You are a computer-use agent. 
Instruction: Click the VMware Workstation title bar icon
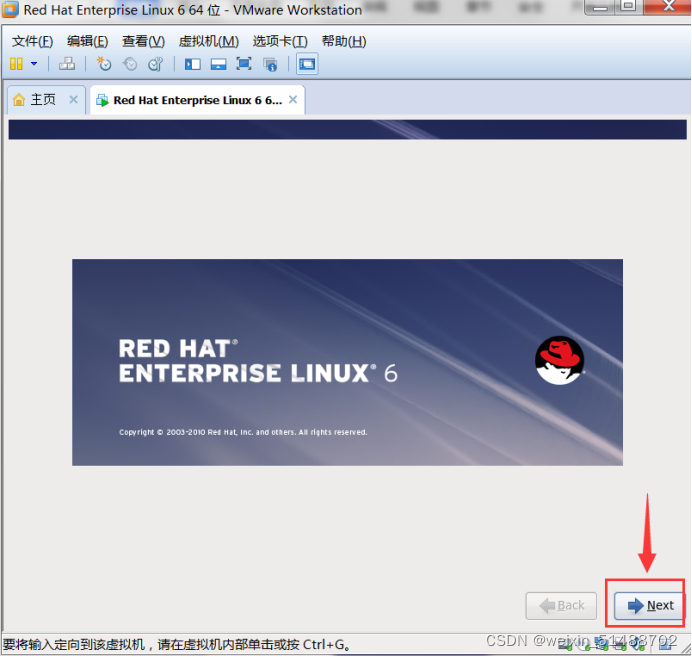point(10,9)
